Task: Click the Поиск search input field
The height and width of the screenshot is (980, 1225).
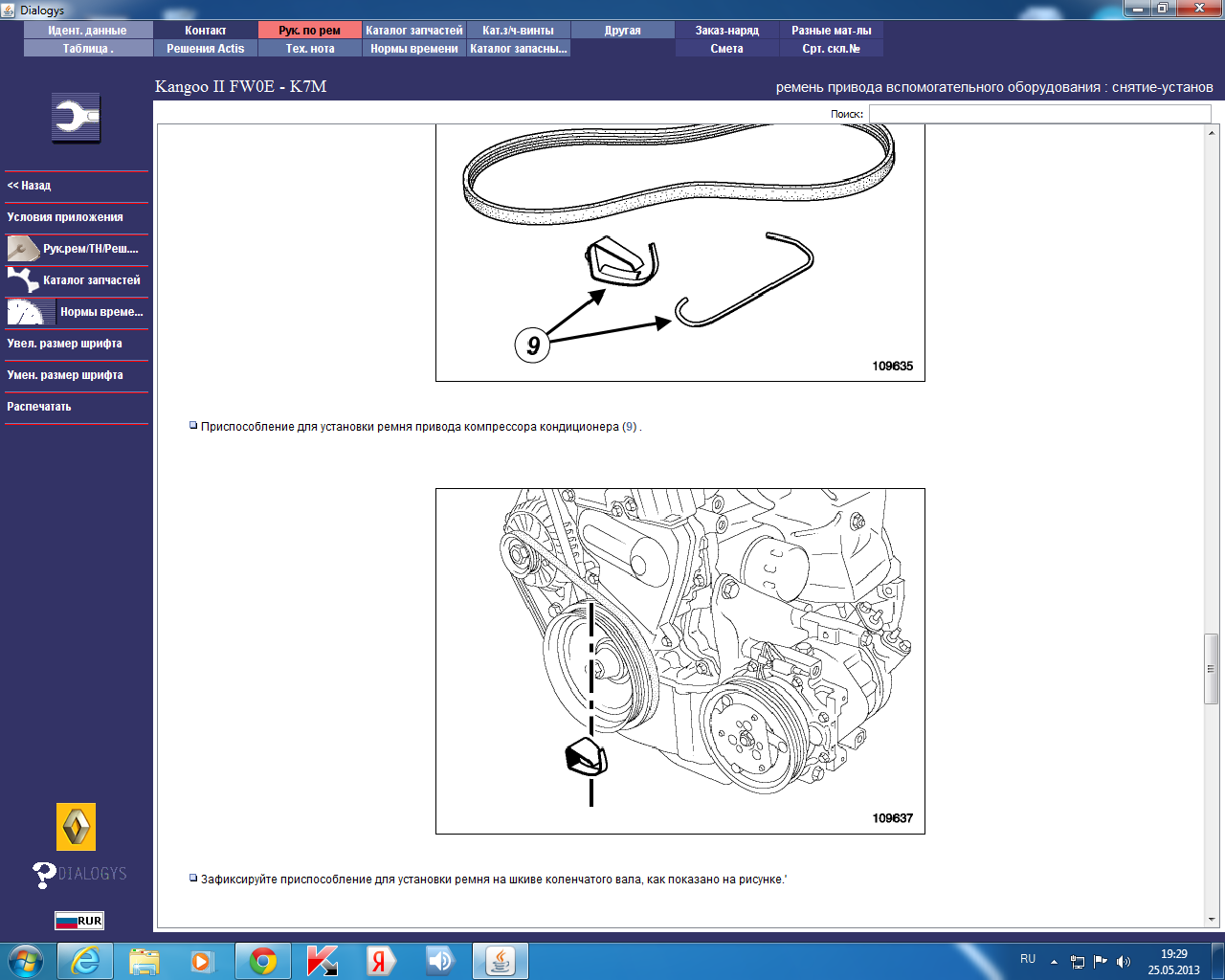Action: [1039, 114]
